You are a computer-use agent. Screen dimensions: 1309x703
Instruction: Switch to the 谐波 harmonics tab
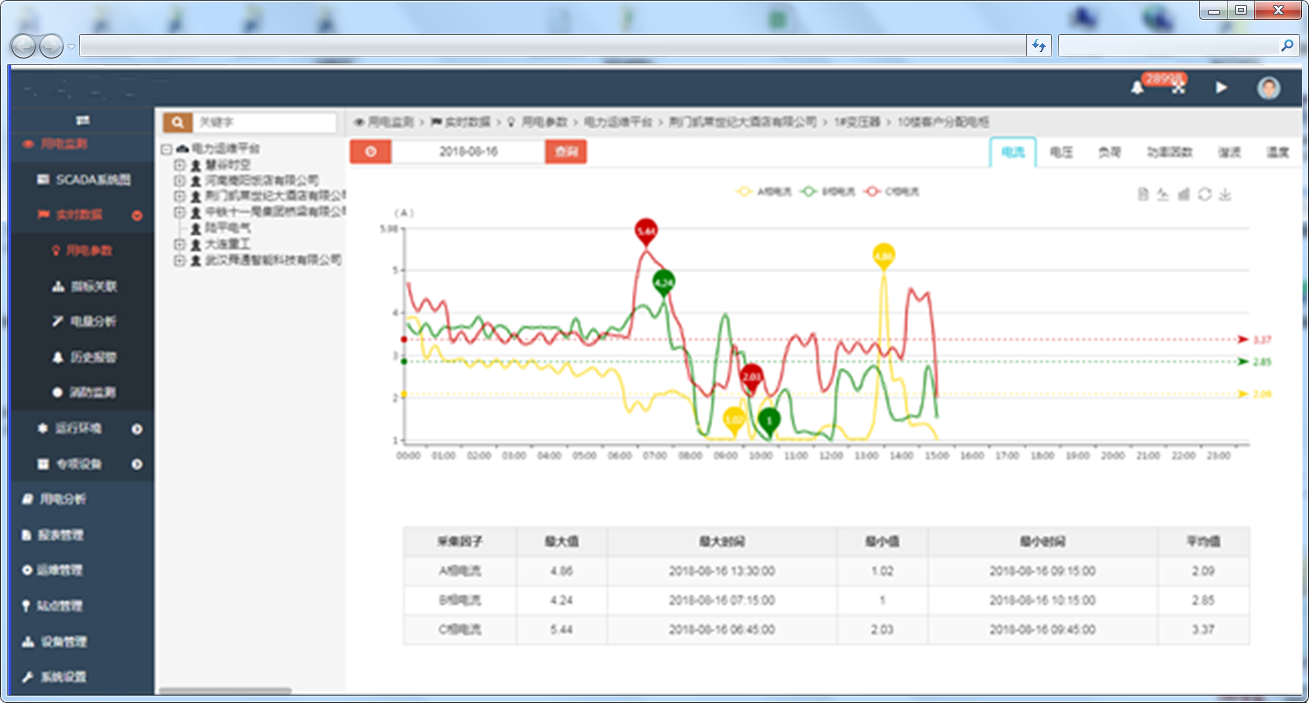click(x=1229, y=152)
